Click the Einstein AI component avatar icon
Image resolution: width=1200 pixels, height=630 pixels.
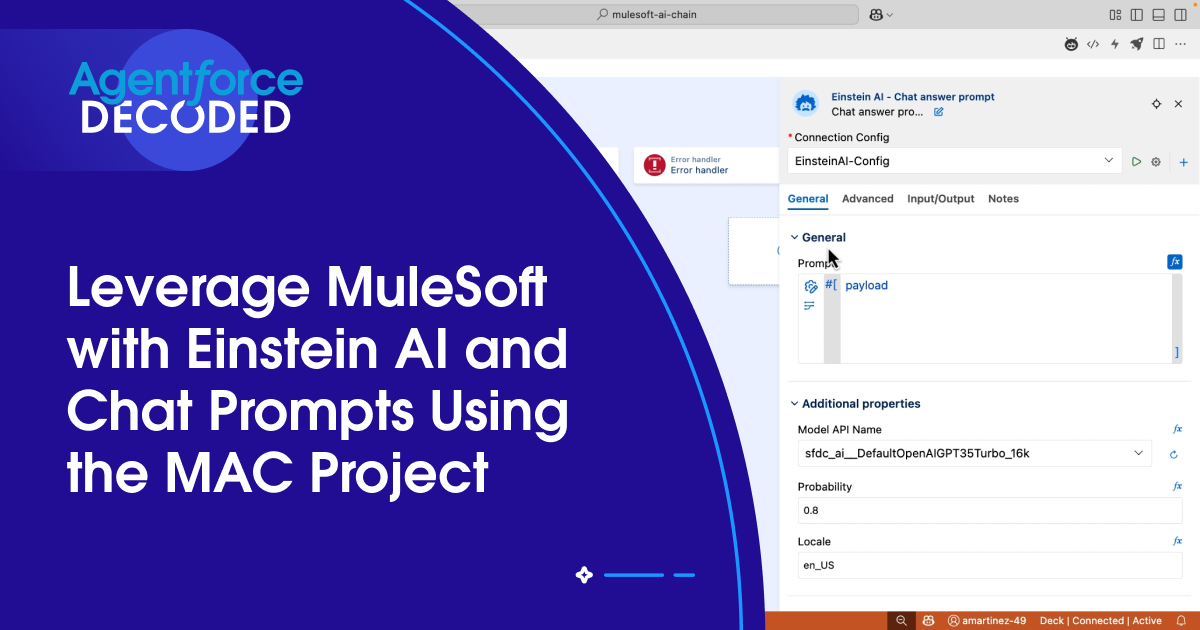(x=806, y=104)
